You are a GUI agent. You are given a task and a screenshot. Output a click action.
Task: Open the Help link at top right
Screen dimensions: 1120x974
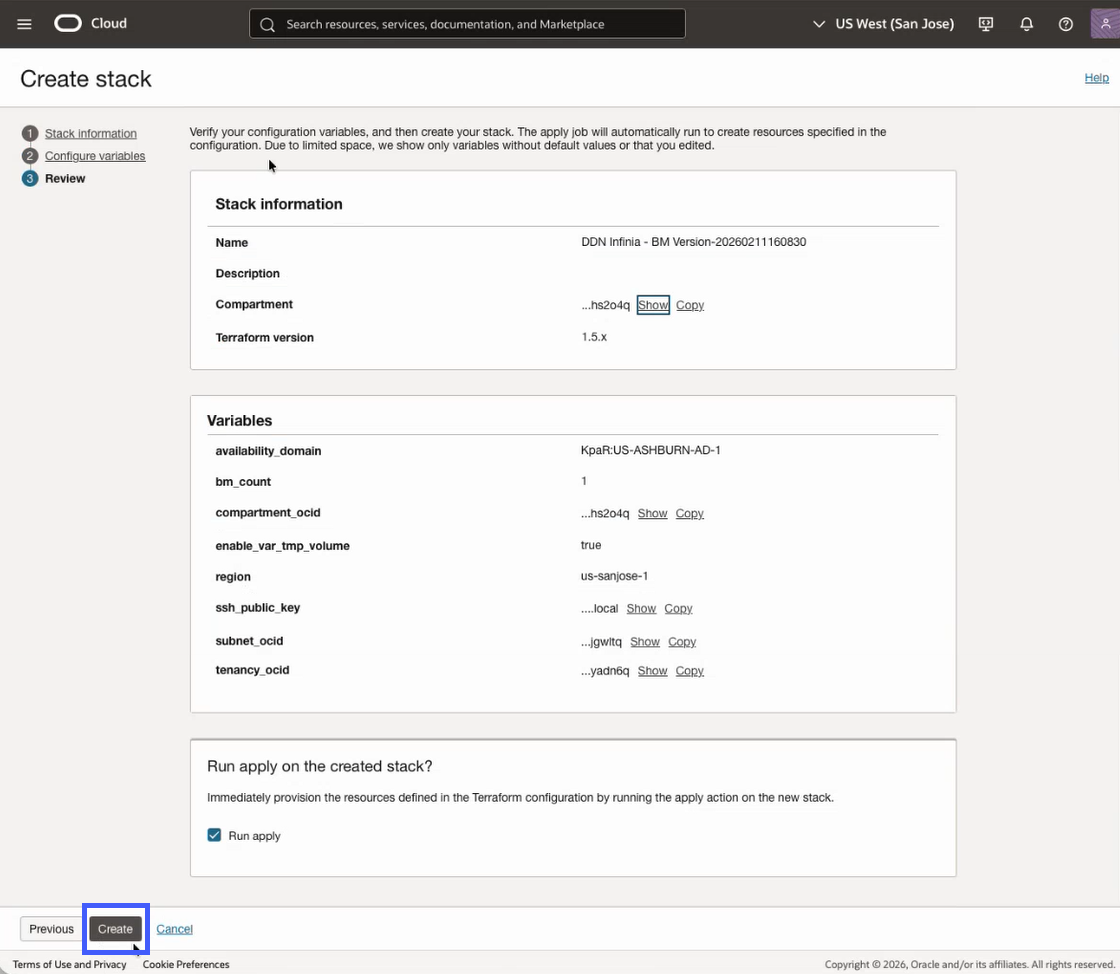point(1096,77)
